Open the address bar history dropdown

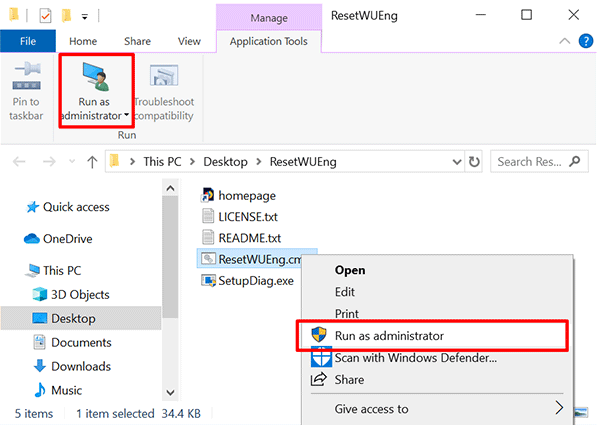pos(457,162)
